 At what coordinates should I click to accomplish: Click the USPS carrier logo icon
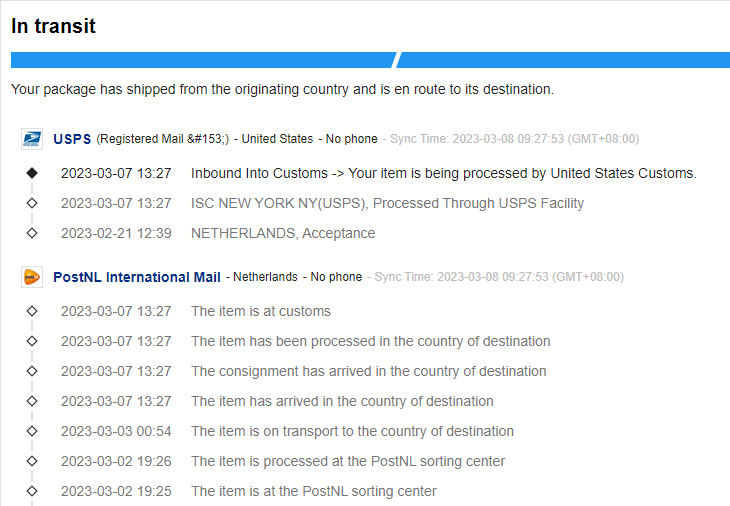32,139
